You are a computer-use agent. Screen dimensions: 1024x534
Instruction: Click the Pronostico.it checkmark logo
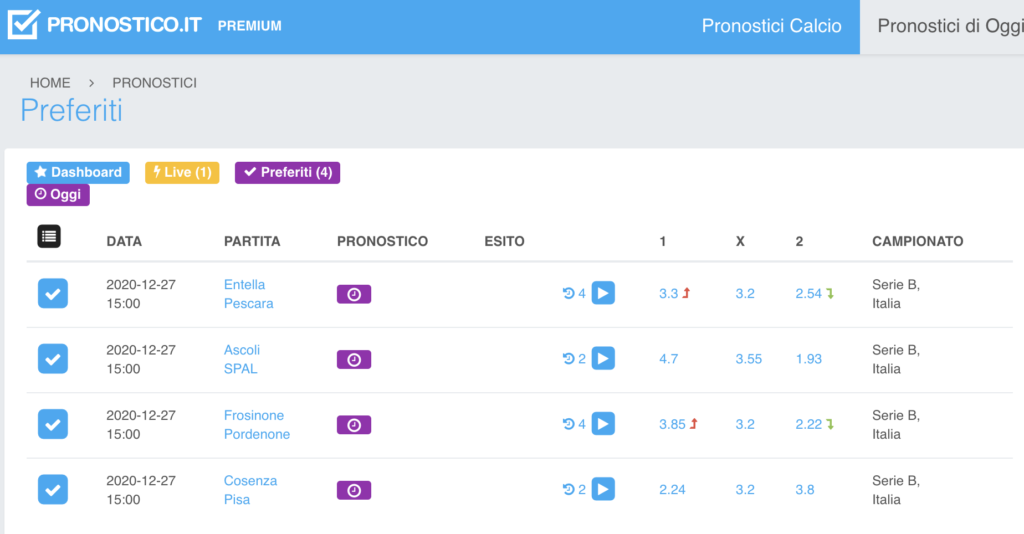coord(24,24)
